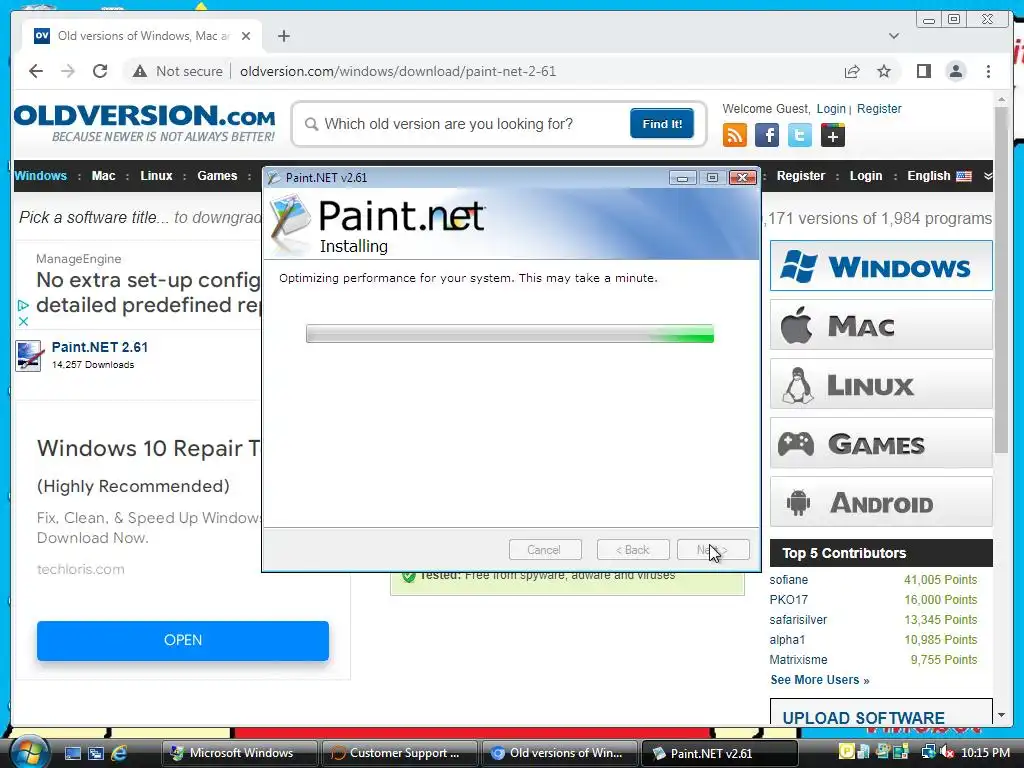Screen dimensions: 1024x768
Task: Open contributor sofiane's profile
Action: click(788, 580)
